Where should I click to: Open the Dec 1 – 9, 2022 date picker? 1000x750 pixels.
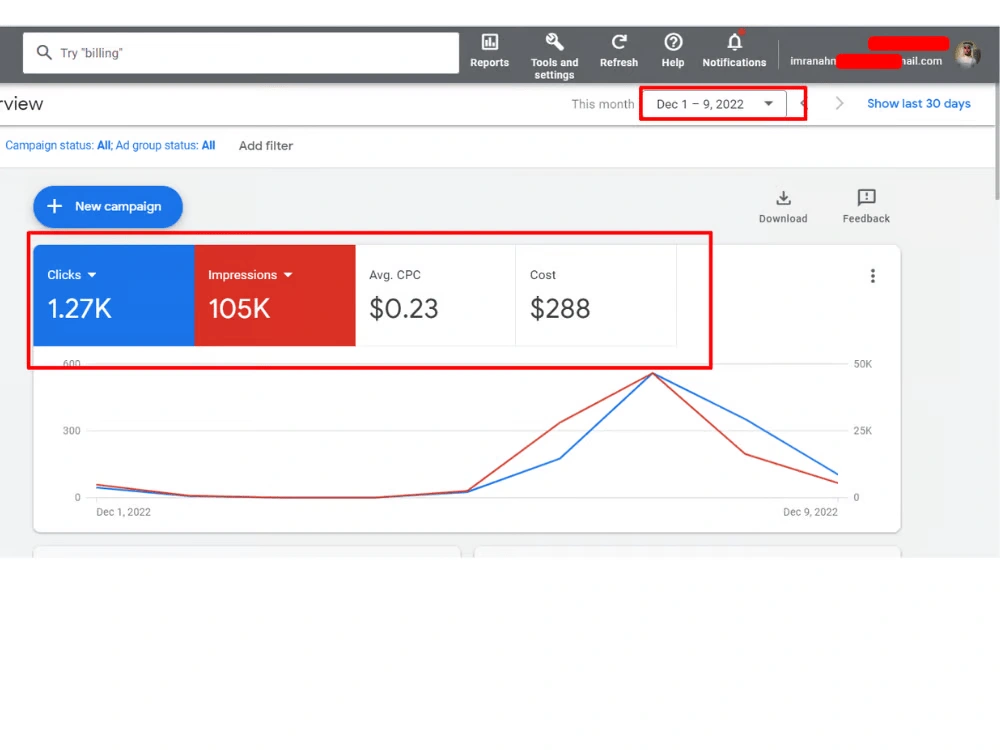pyautogui.click(x=714, y=104)
